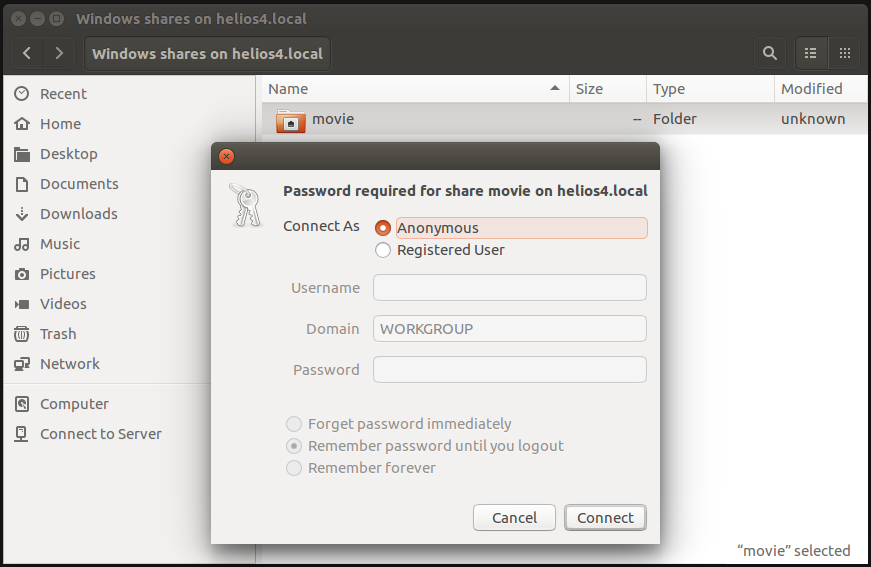Open Connect to Server in sidebar

[88, 434]
